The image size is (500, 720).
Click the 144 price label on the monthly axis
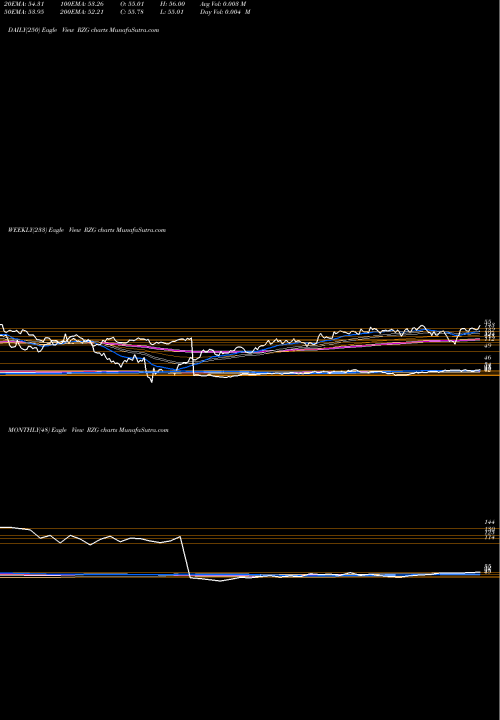[489, 522]
